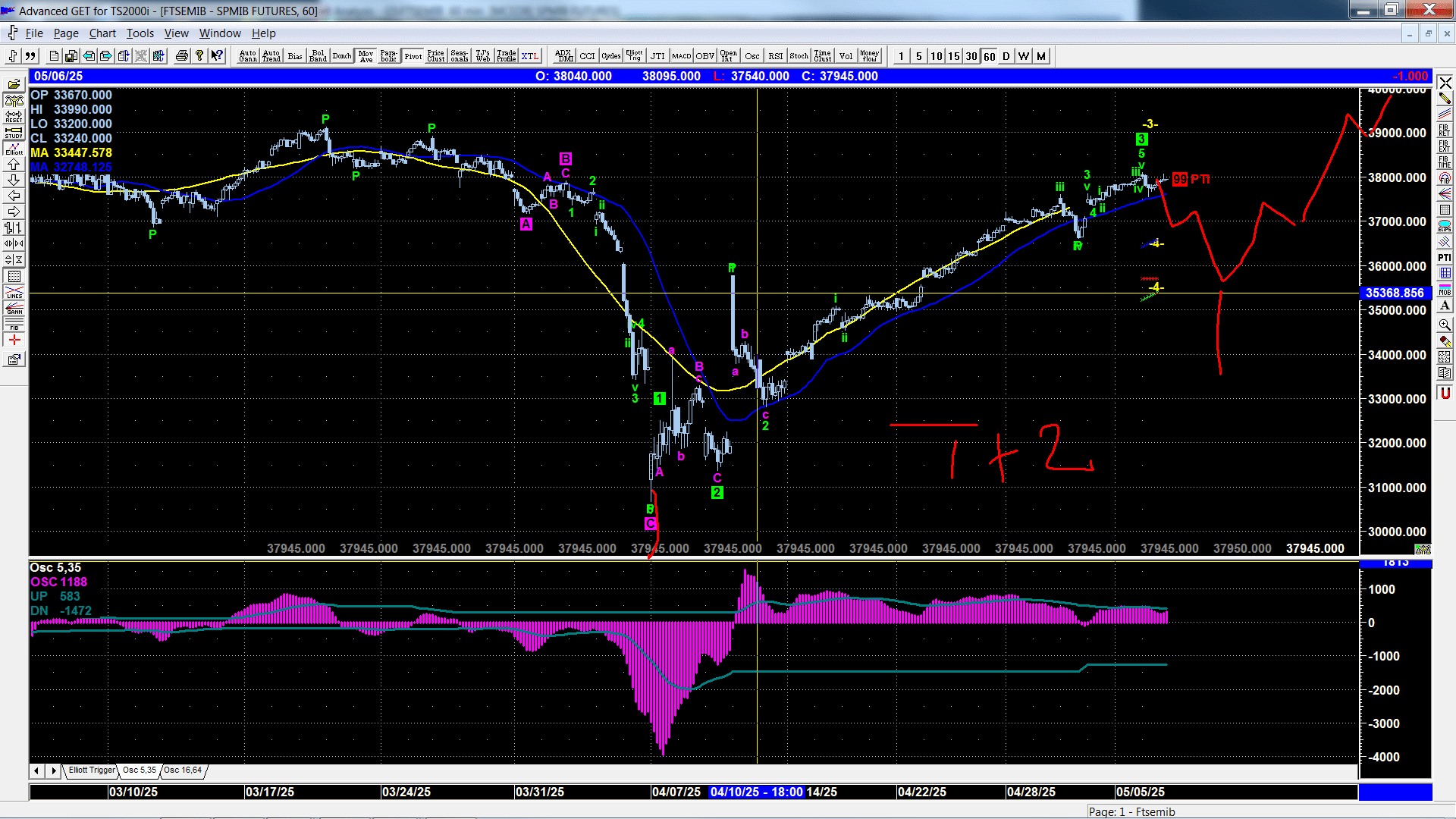The image size is (1456, 819).
Task: Open the File menu
Action: coord(34,33)
